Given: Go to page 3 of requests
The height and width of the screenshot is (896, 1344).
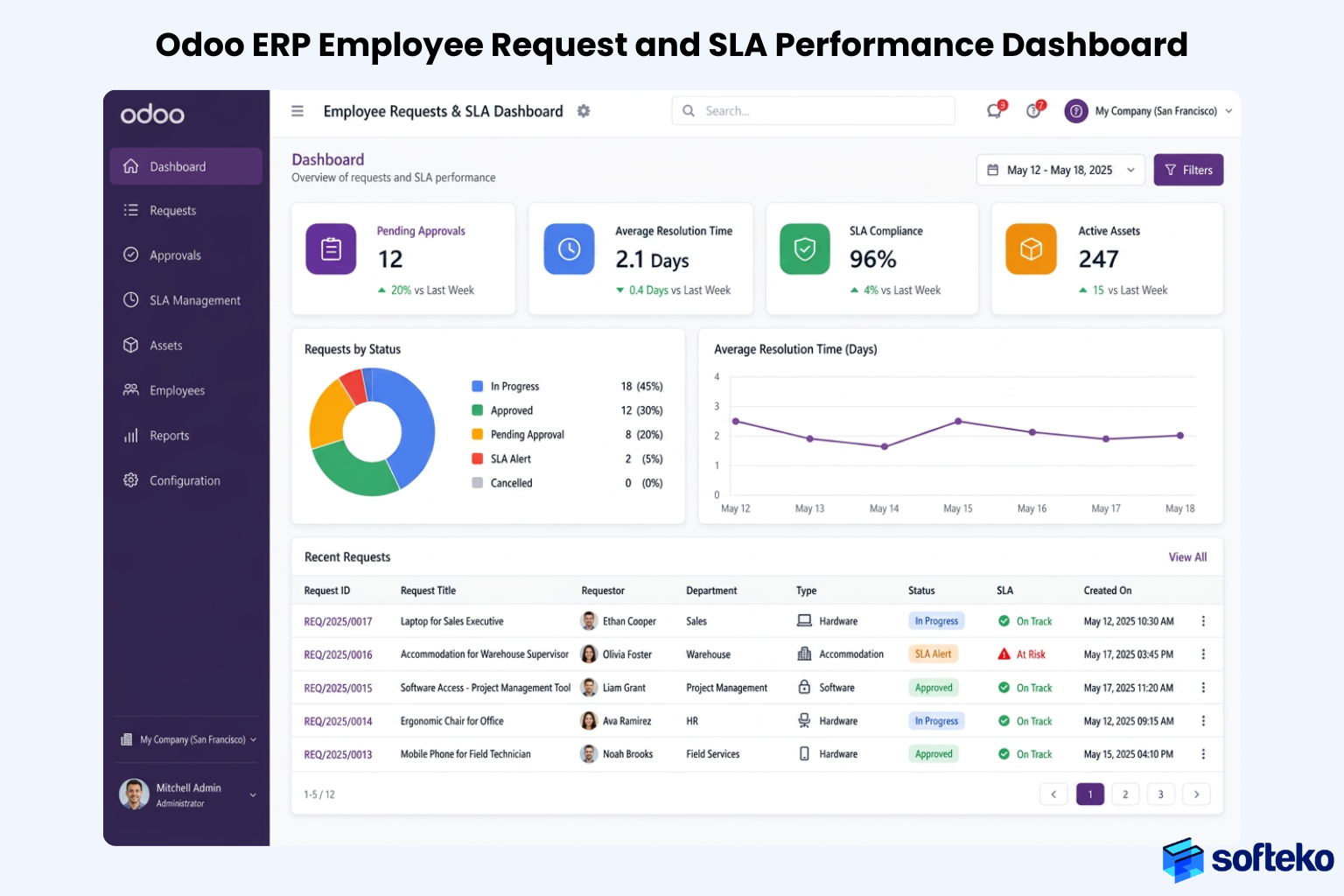Looking at the screenshot, I should (x=1161, y=794).
